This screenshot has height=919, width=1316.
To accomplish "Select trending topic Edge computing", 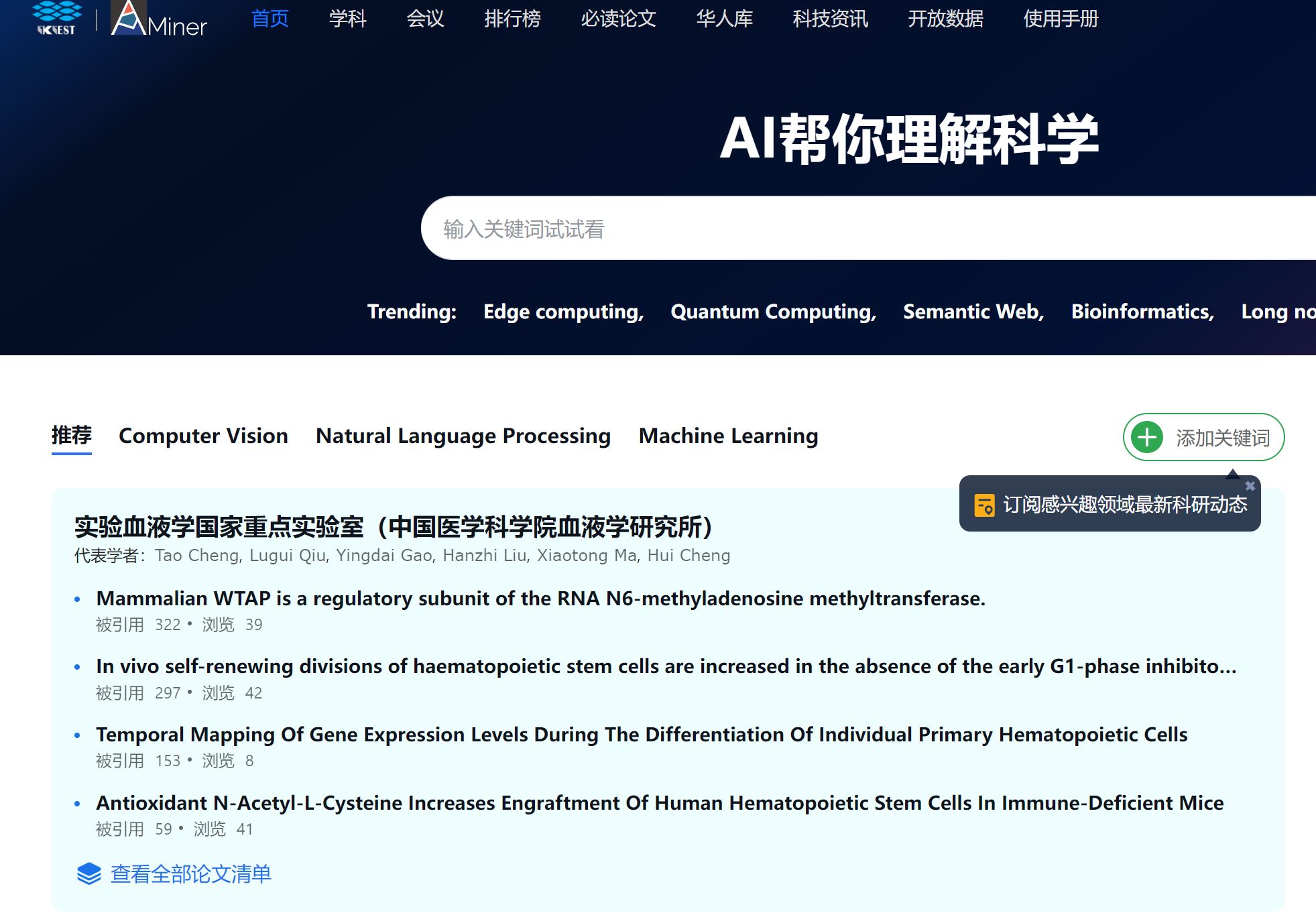I will [563, 312].
